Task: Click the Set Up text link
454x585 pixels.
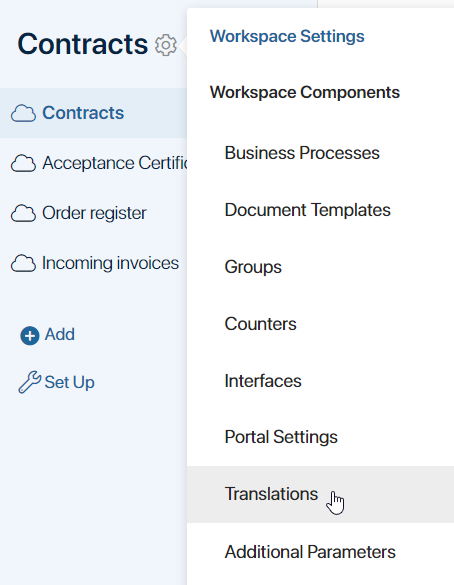Action: (x=69, y=383)
